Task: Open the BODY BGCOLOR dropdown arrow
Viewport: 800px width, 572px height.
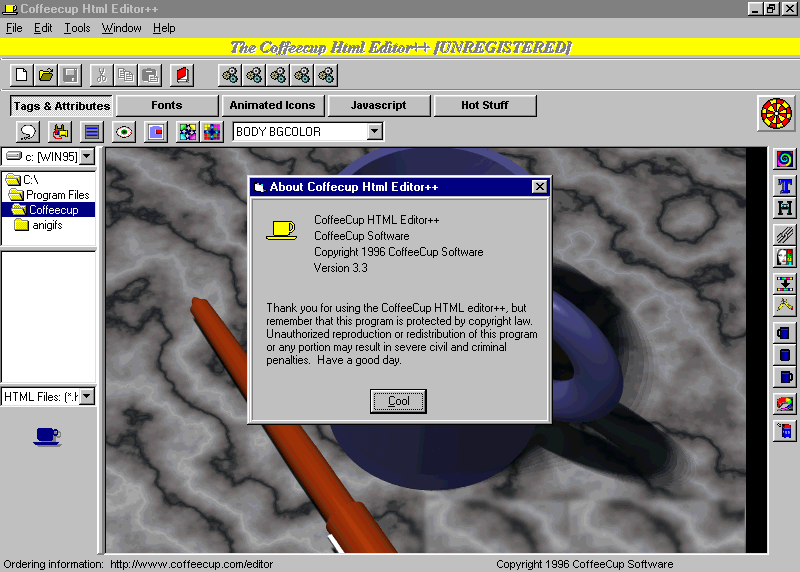Action: click(374, 132)
